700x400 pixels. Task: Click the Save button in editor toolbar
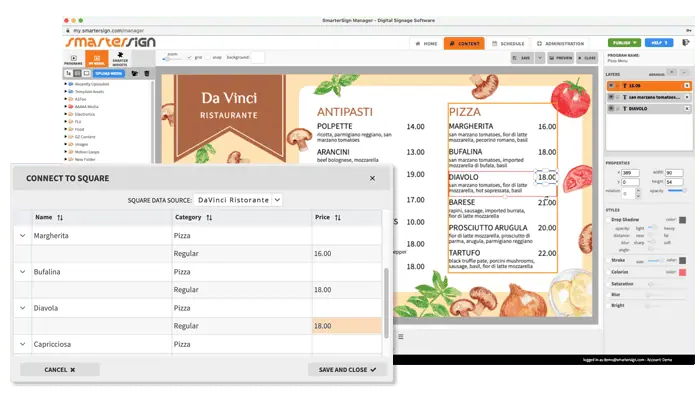(x=522, y=58)
